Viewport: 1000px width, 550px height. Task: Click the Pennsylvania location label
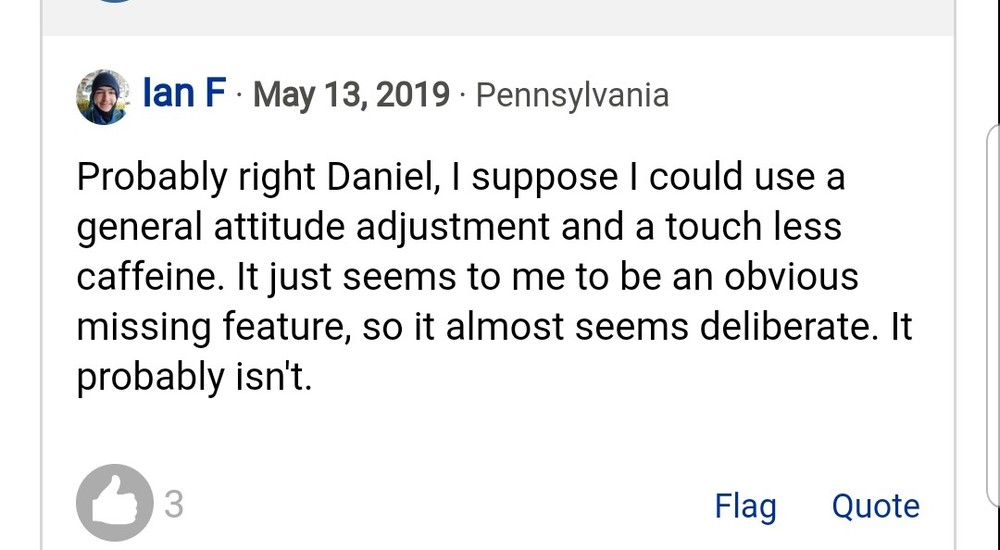click(x=572, y=95)
